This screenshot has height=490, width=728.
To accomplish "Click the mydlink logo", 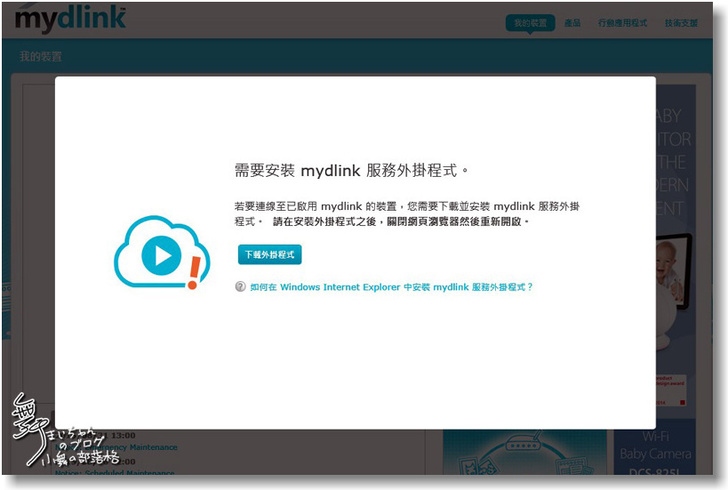I will point(71,20).
